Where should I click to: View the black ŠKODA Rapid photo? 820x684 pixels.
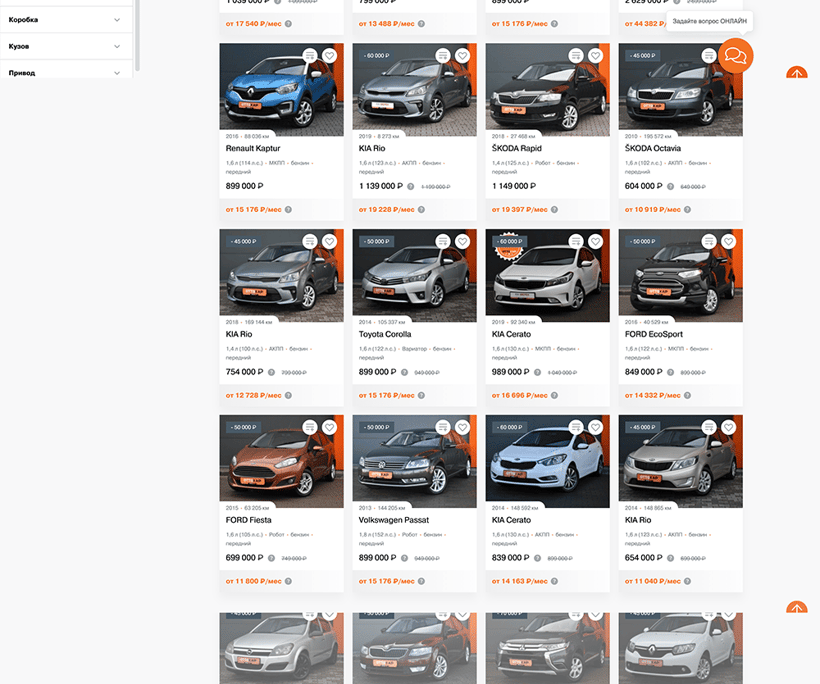point(548,89)
